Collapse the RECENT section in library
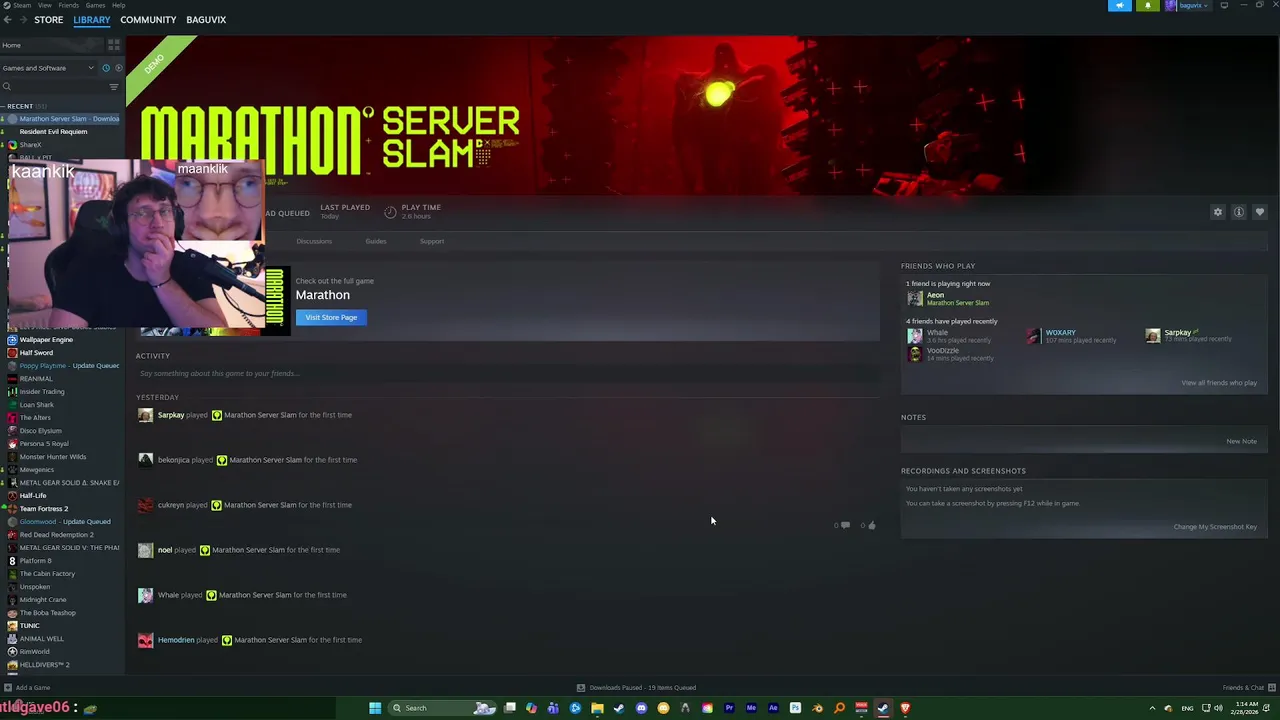 tap(3, 106)
